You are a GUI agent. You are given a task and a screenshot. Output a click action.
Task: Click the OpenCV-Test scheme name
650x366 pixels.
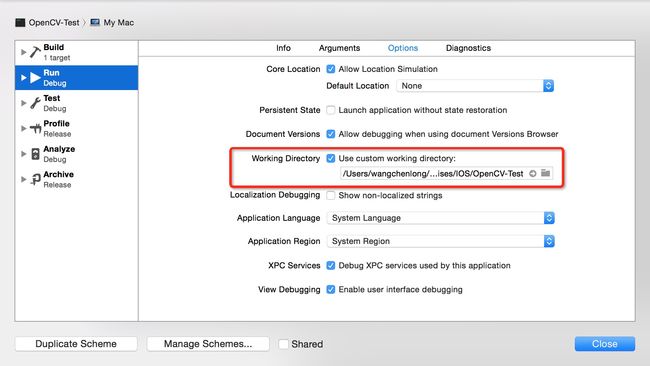54,22
